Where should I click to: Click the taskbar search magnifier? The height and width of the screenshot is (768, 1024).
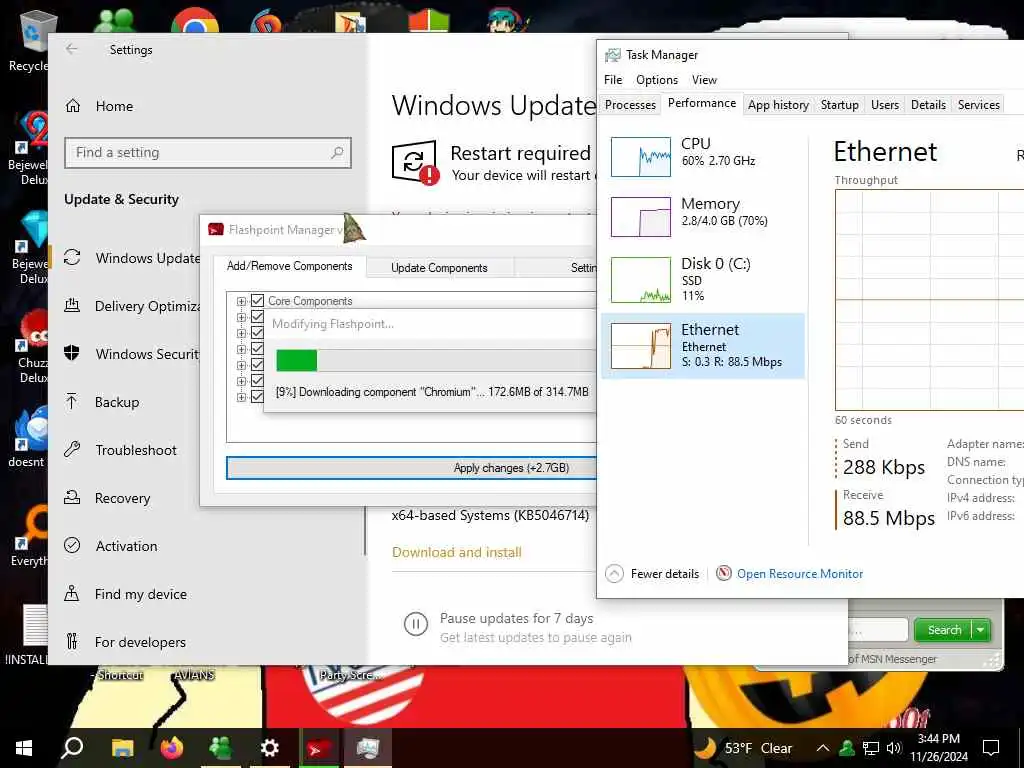72,748
